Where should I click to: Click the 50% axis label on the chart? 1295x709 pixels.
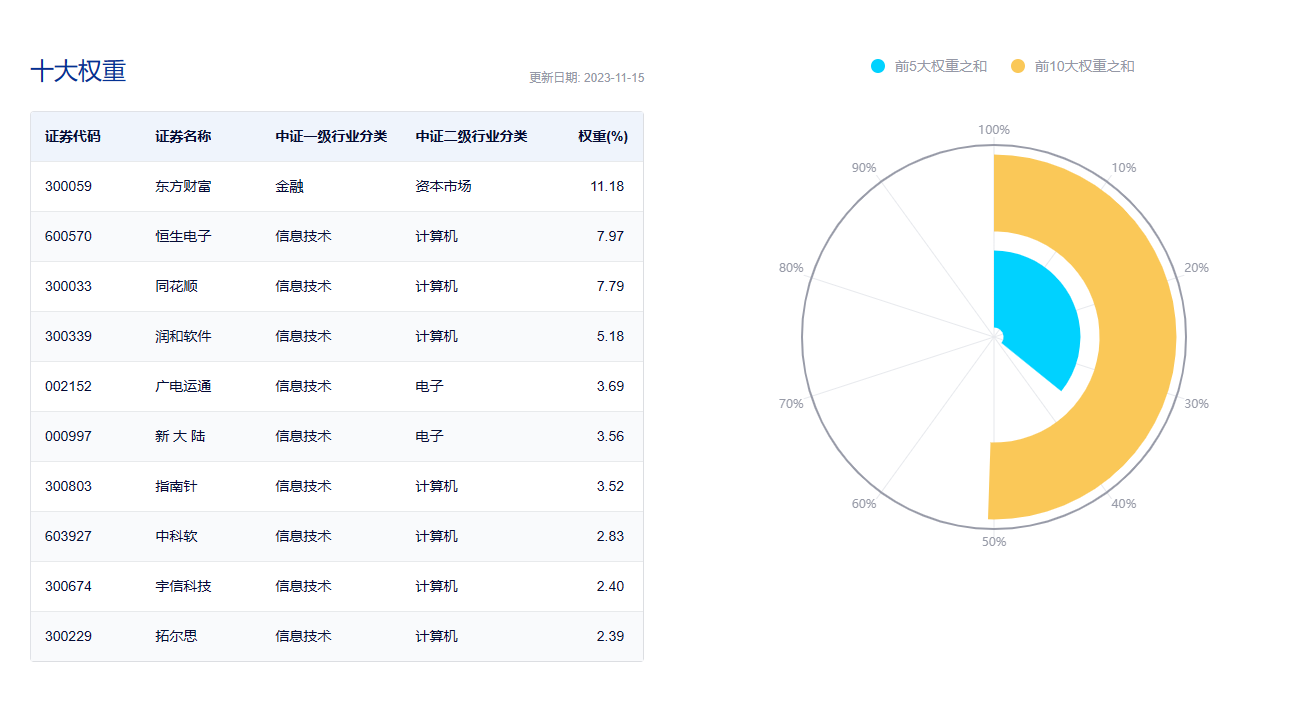coord(992,541)
